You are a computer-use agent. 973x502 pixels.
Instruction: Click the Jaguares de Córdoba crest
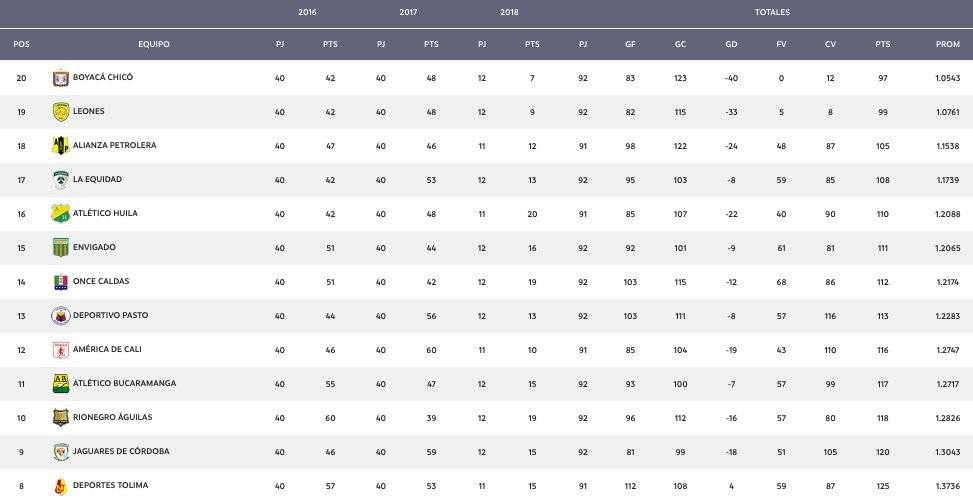pos(60,452)
